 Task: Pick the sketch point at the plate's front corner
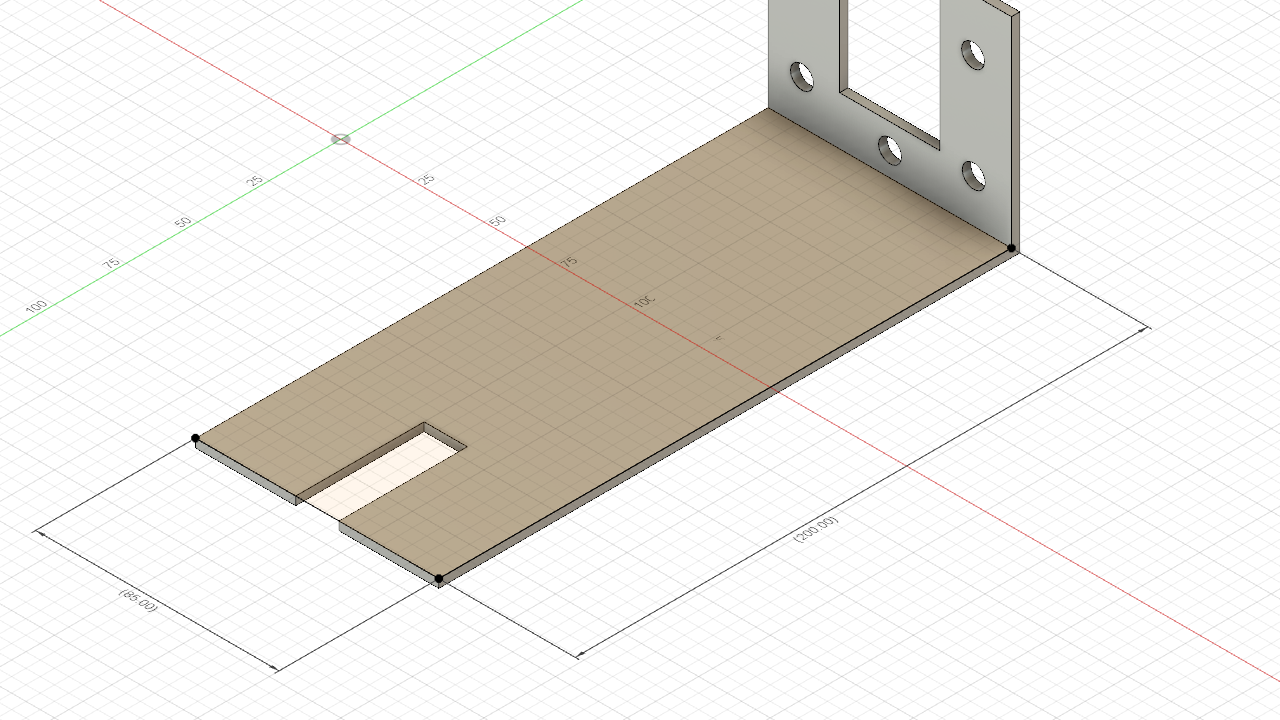439,579
